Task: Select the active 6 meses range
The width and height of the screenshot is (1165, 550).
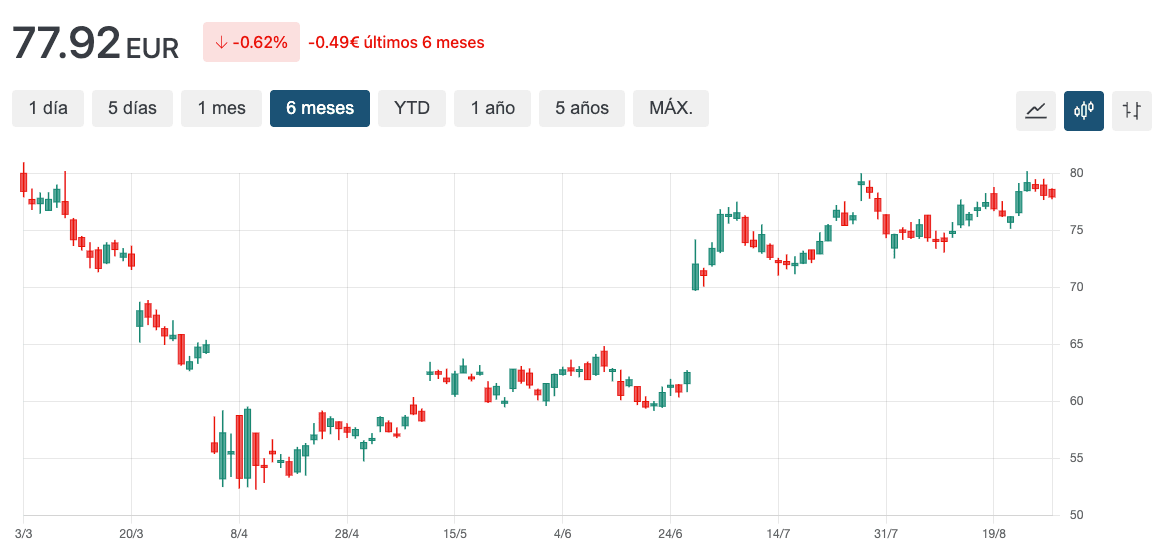Action: pos(320,108)
